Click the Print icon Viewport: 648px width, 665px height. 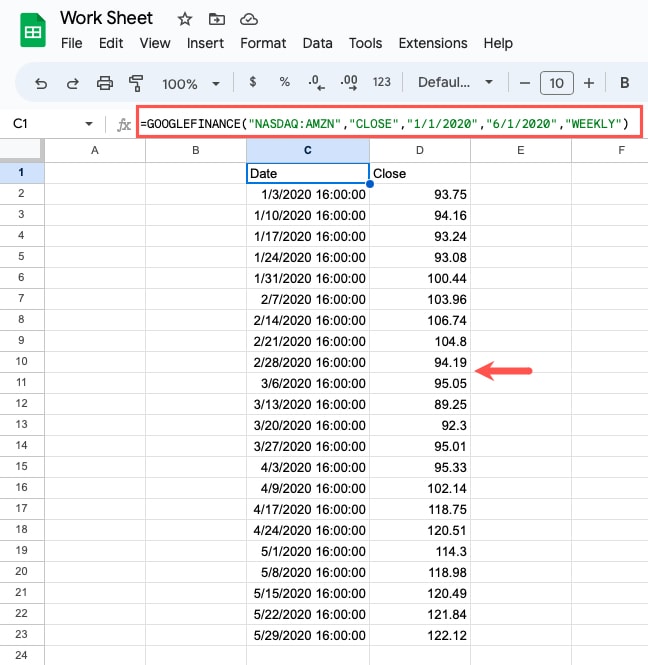pos(105,83)
